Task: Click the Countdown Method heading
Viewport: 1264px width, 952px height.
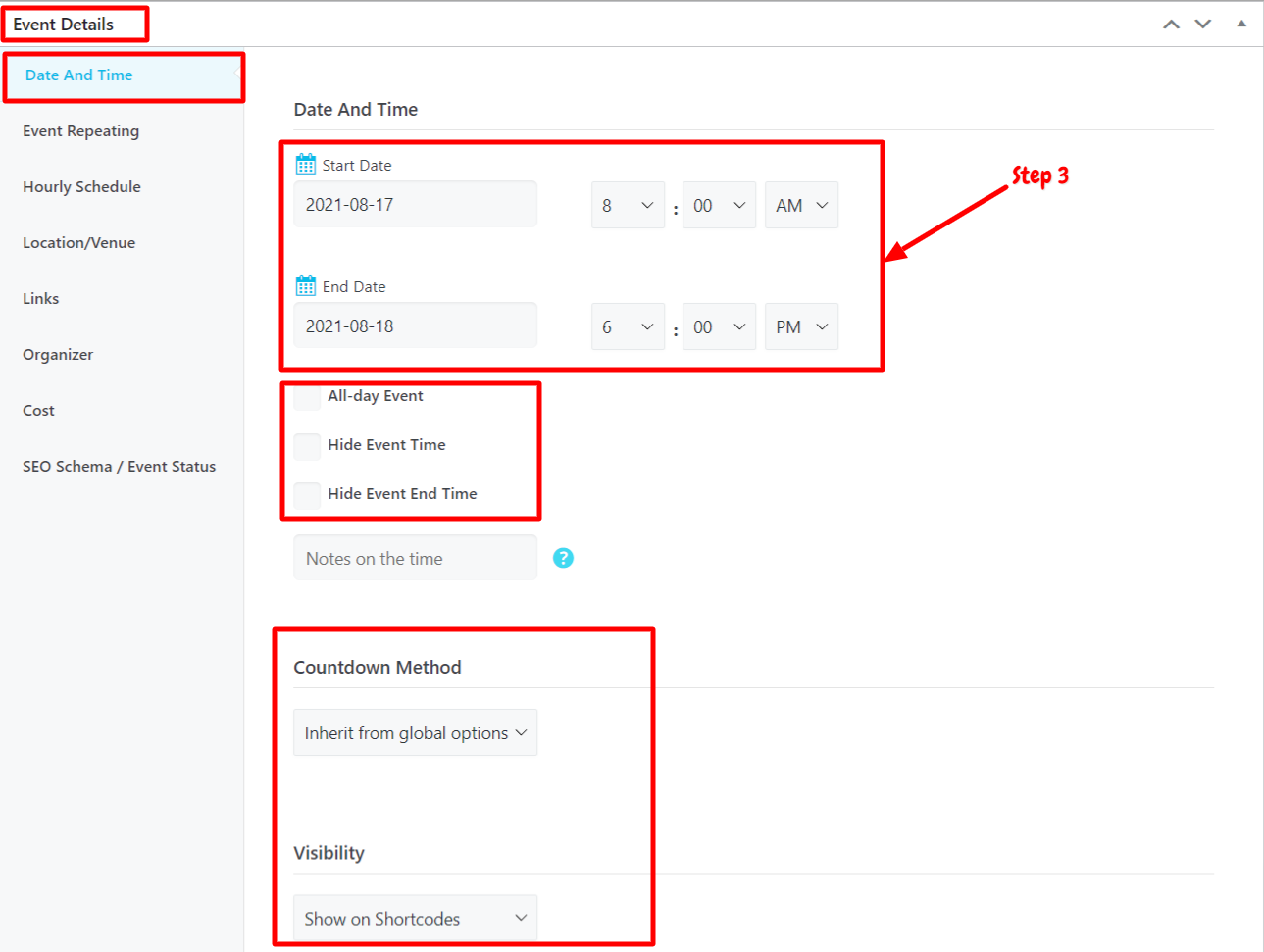Action: [378, 668]
